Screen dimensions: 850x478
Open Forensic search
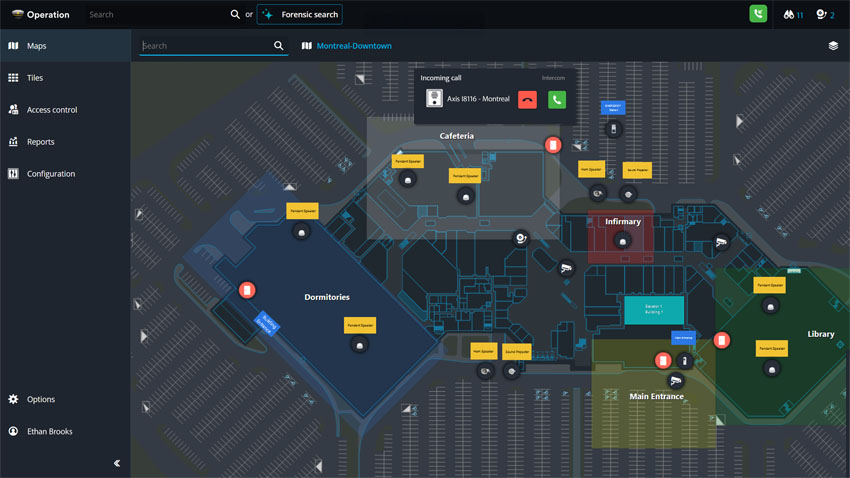click(300, 15)
